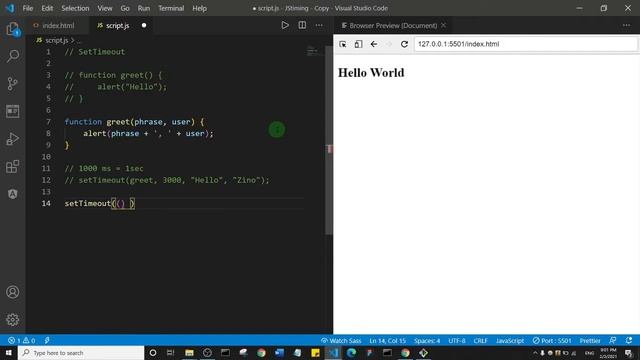
Task: Open File Explorer from the taskbar
Action: (189, 353)
